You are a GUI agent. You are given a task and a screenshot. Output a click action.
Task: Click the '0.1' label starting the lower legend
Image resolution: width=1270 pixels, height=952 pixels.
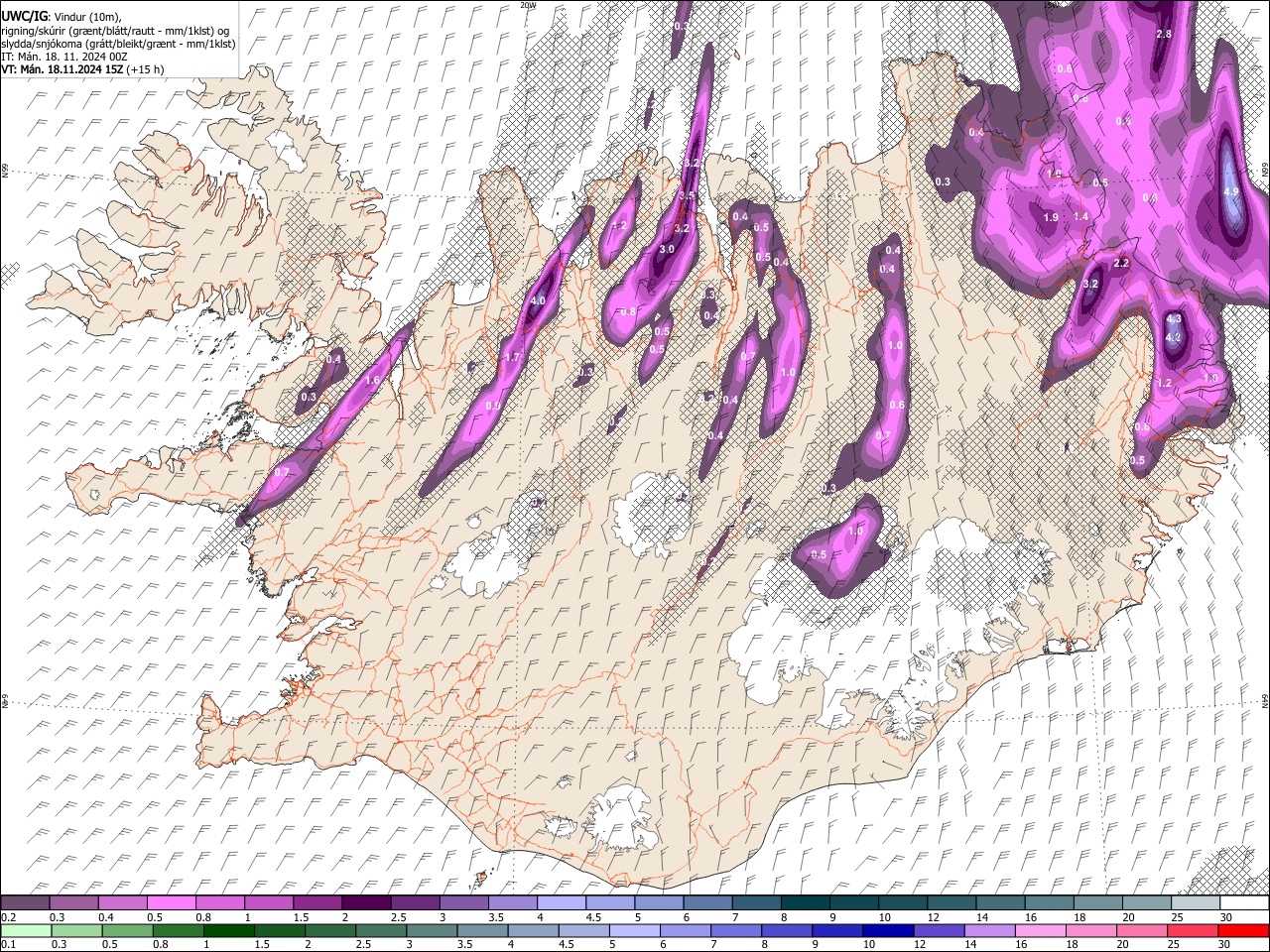pyautogui.click(x=8, y=945)
